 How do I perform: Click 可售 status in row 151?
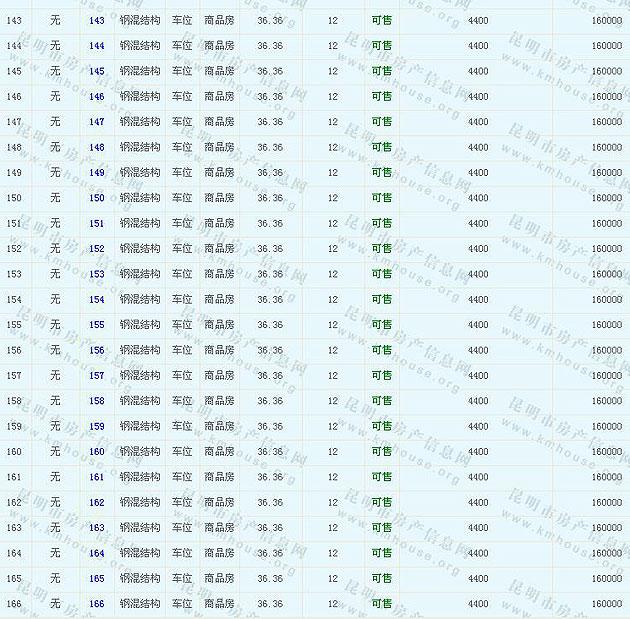(x=381, y=224)
